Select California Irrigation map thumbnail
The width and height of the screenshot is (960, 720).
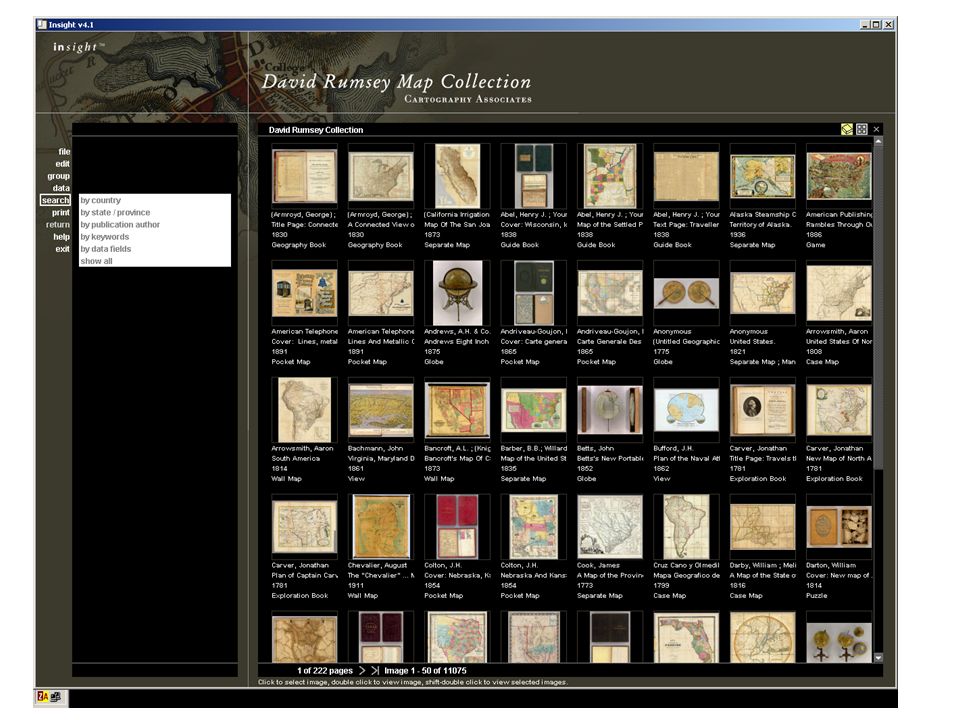(x=457, y=176)
